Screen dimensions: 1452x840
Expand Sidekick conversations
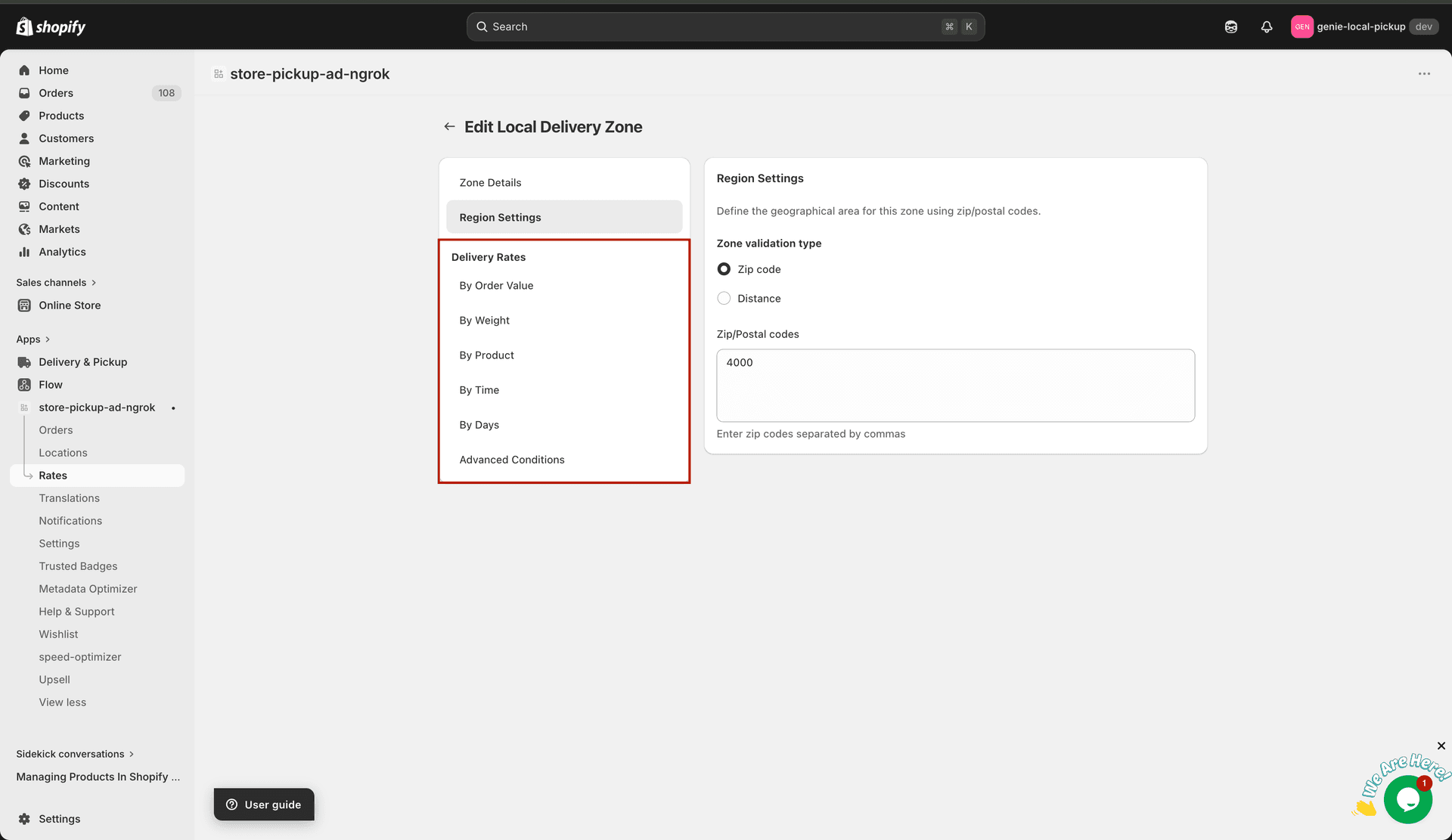click(x=75, y=754)
